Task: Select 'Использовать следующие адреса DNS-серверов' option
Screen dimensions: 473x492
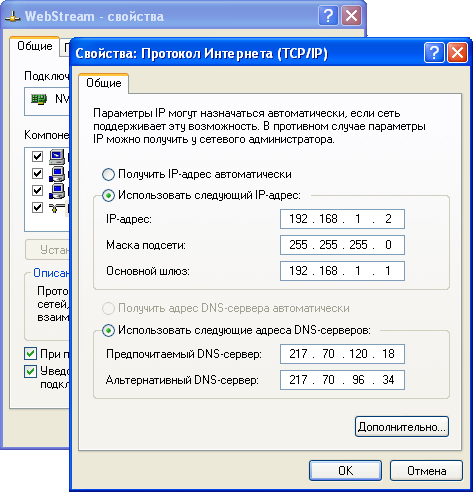Action: coord(108,330)
